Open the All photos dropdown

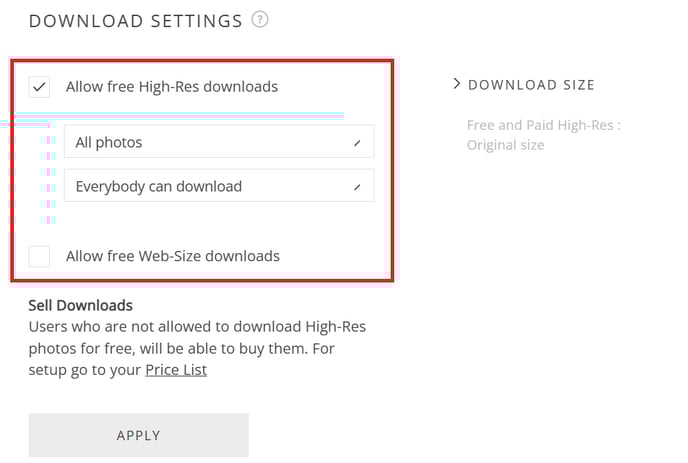(219, 142)
